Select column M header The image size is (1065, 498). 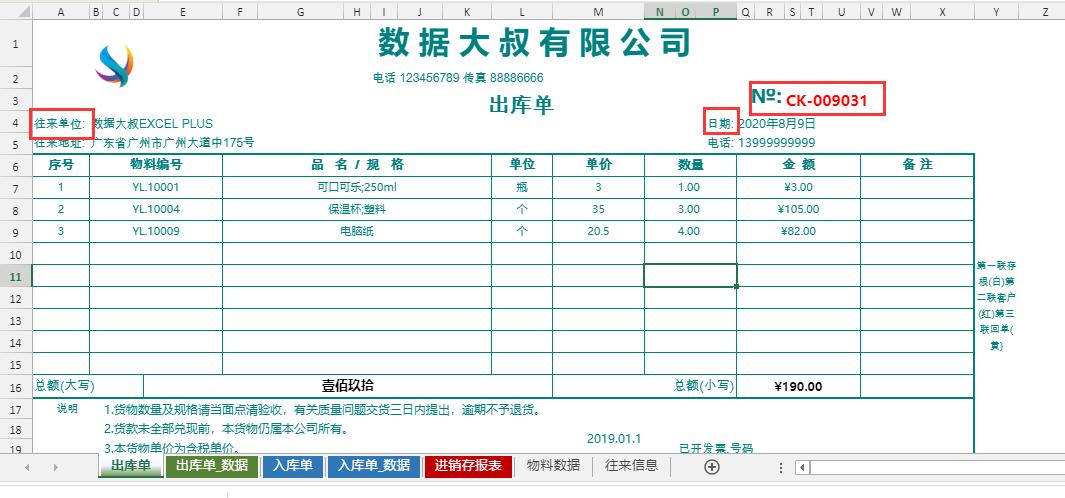598,12
